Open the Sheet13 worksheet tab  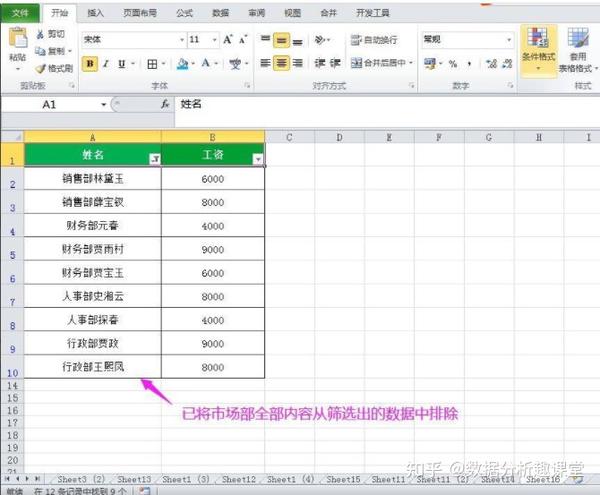[134, 479]
